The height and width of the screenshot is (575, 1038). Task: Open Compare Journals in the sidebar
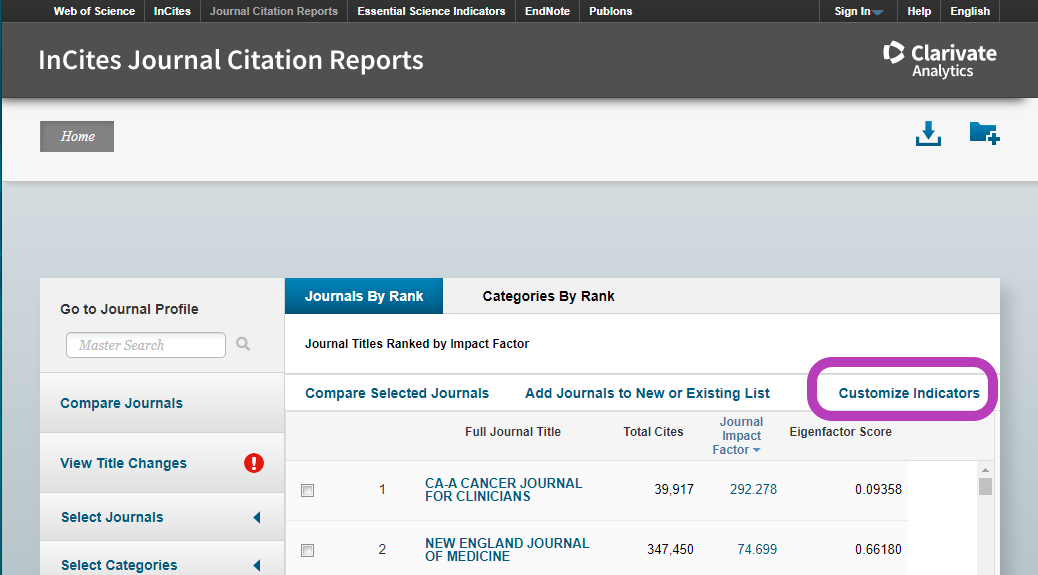(x=121, y=403)
